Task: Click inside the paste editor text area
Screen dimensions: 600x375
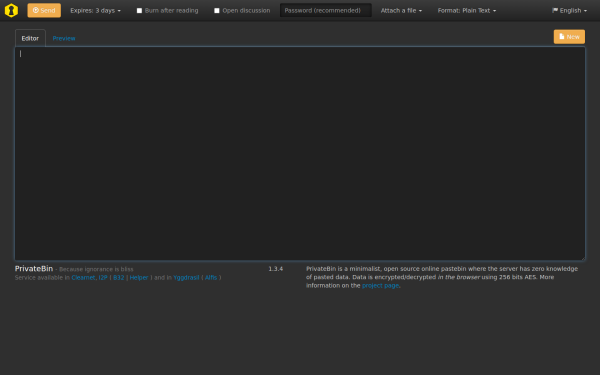Action: click(x=300, y=153)
